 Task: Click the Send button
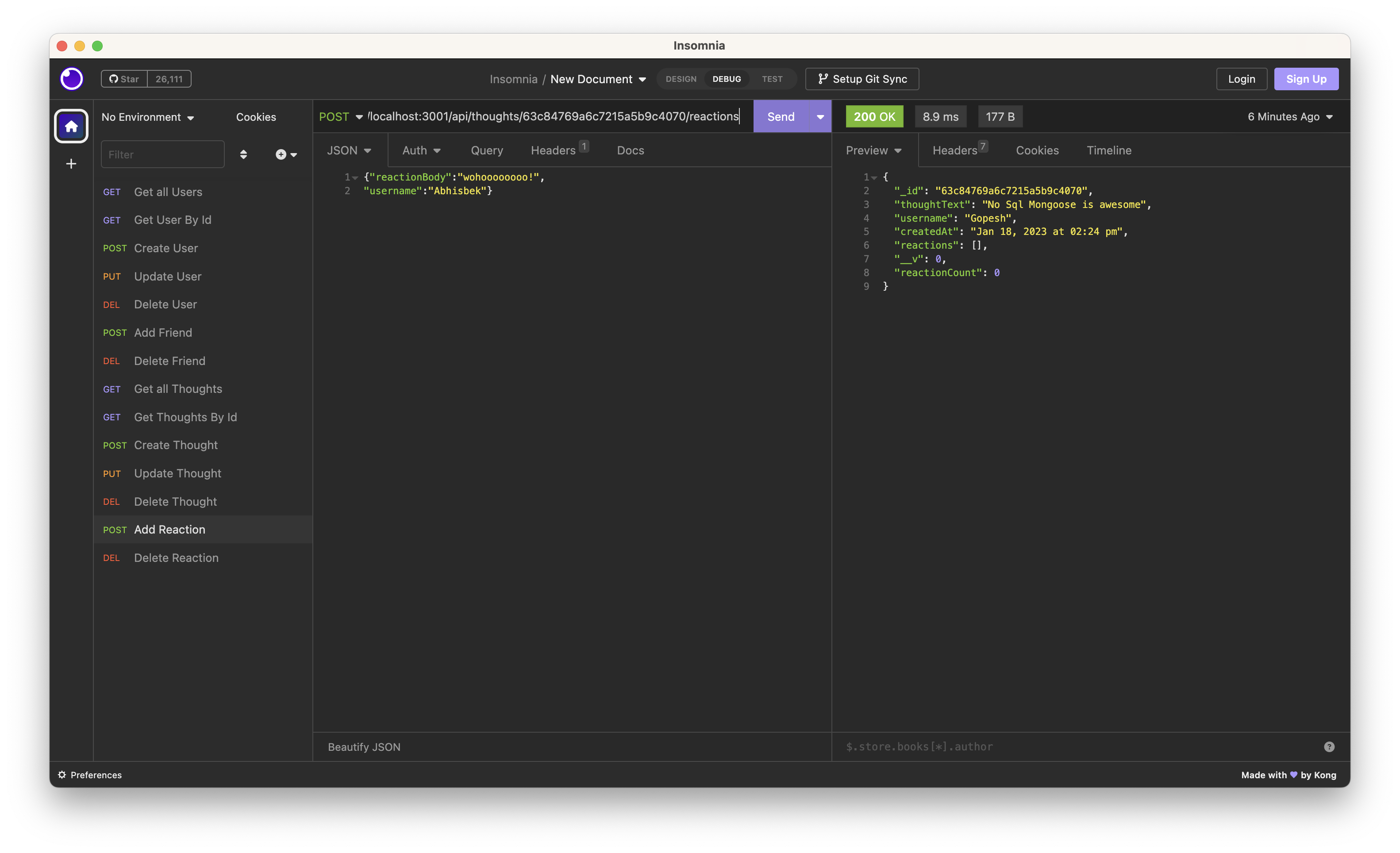coord(781,116)
